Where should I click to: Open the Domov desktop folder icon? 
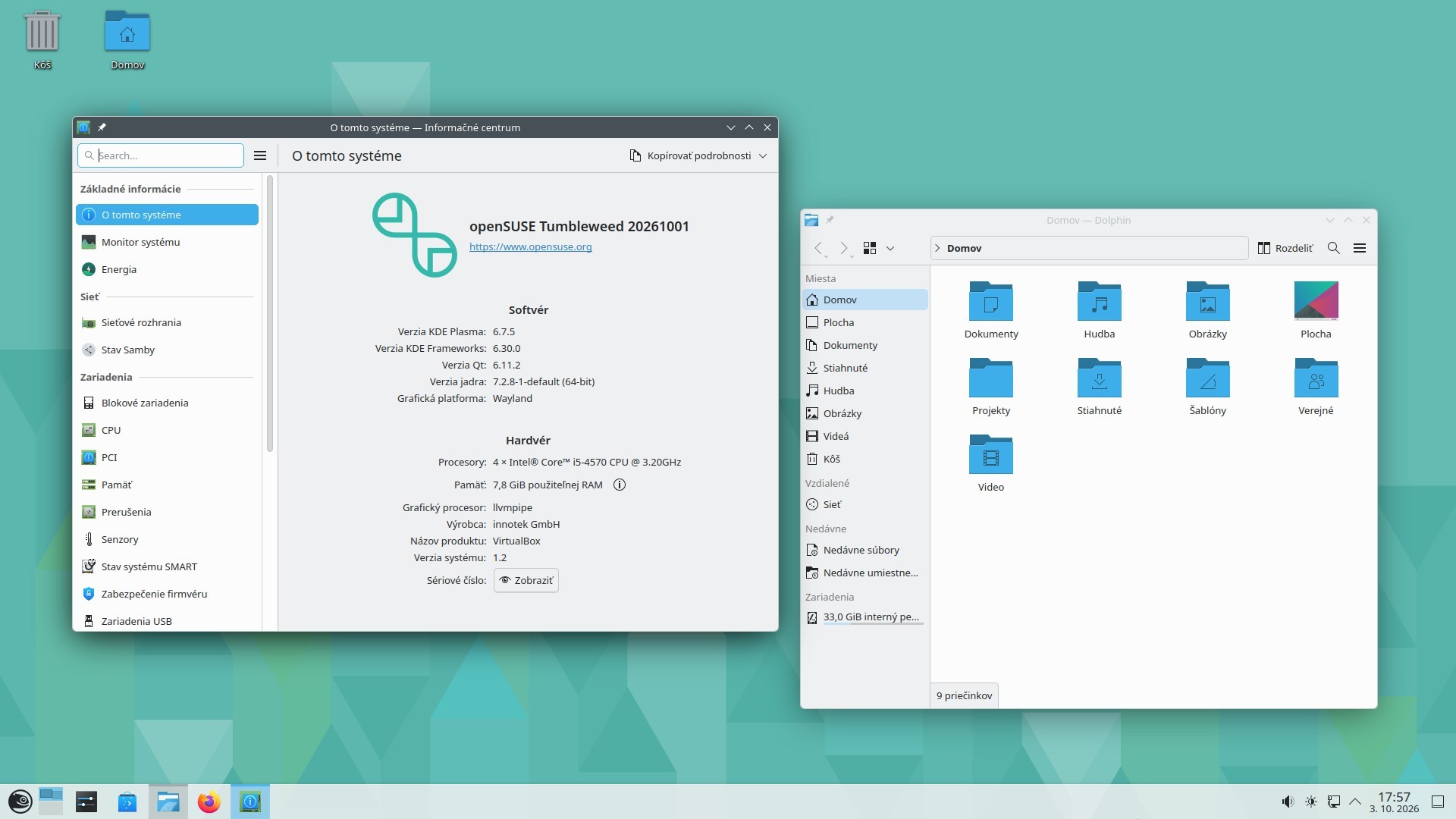(x=127, y=40)
